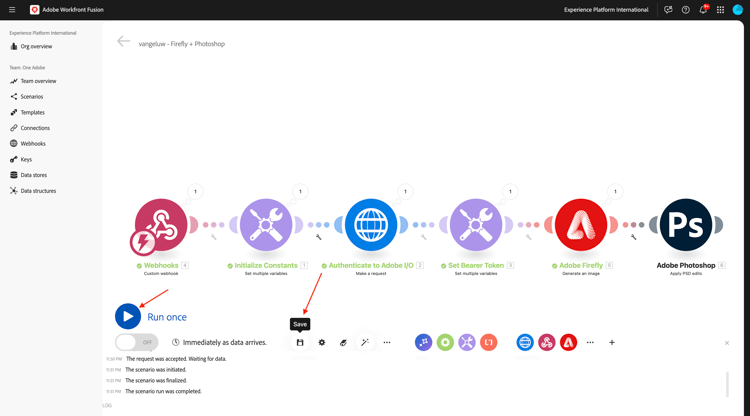Screen dimensions: 750x416
Task: Open Connections in sidebar
Action: tap(30, 128)
